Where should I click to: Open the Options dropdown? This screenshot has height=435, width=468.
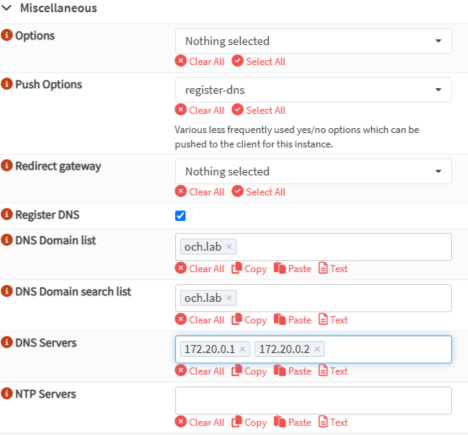313,41
